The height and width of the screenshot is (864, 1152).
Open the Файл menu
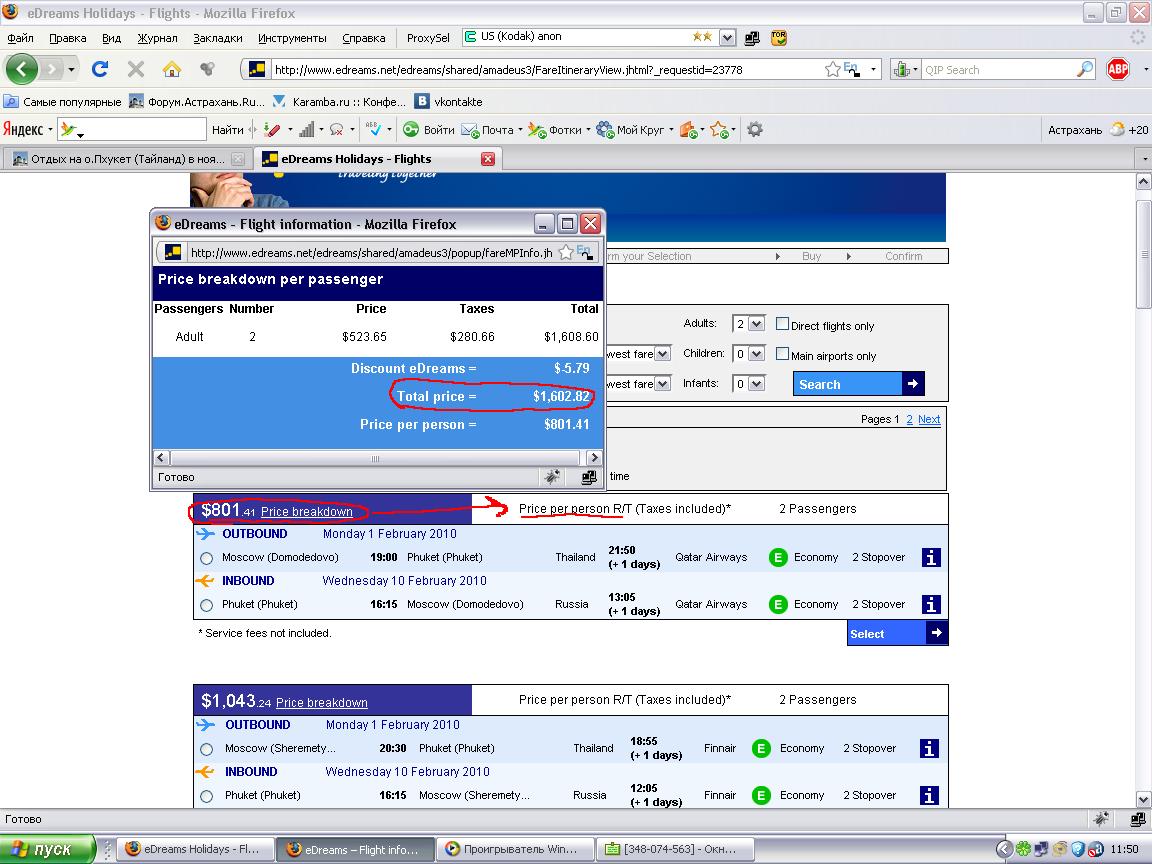coord(21,37)
